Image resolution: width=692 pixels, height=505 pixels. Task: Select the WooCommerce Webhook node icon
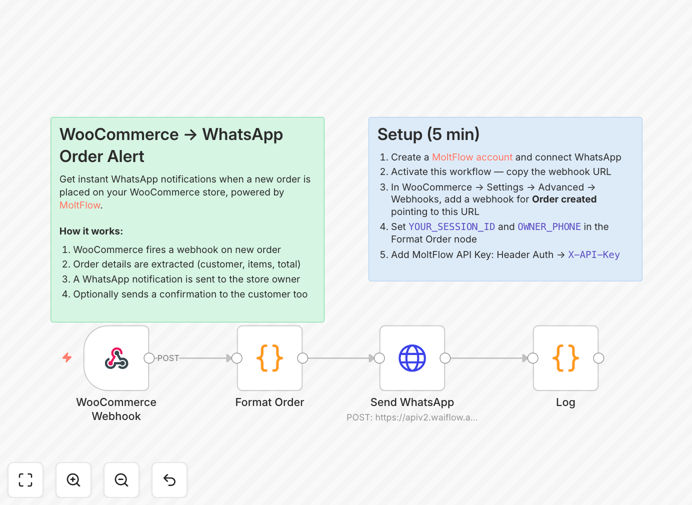pyautogui.click(x=117, y=358)
